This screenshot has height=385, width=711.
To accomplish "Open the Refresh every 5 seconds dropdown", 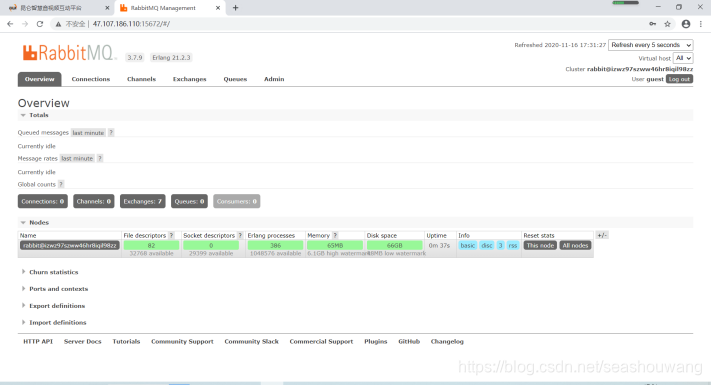I will point(650,45).
